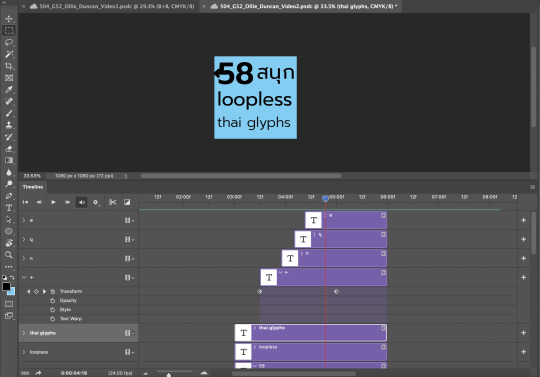Image resolution: width=540 pixels, height=377 pixels.
Task: Add media to the 'thai glyphs' track
Action: pos(523,333)
